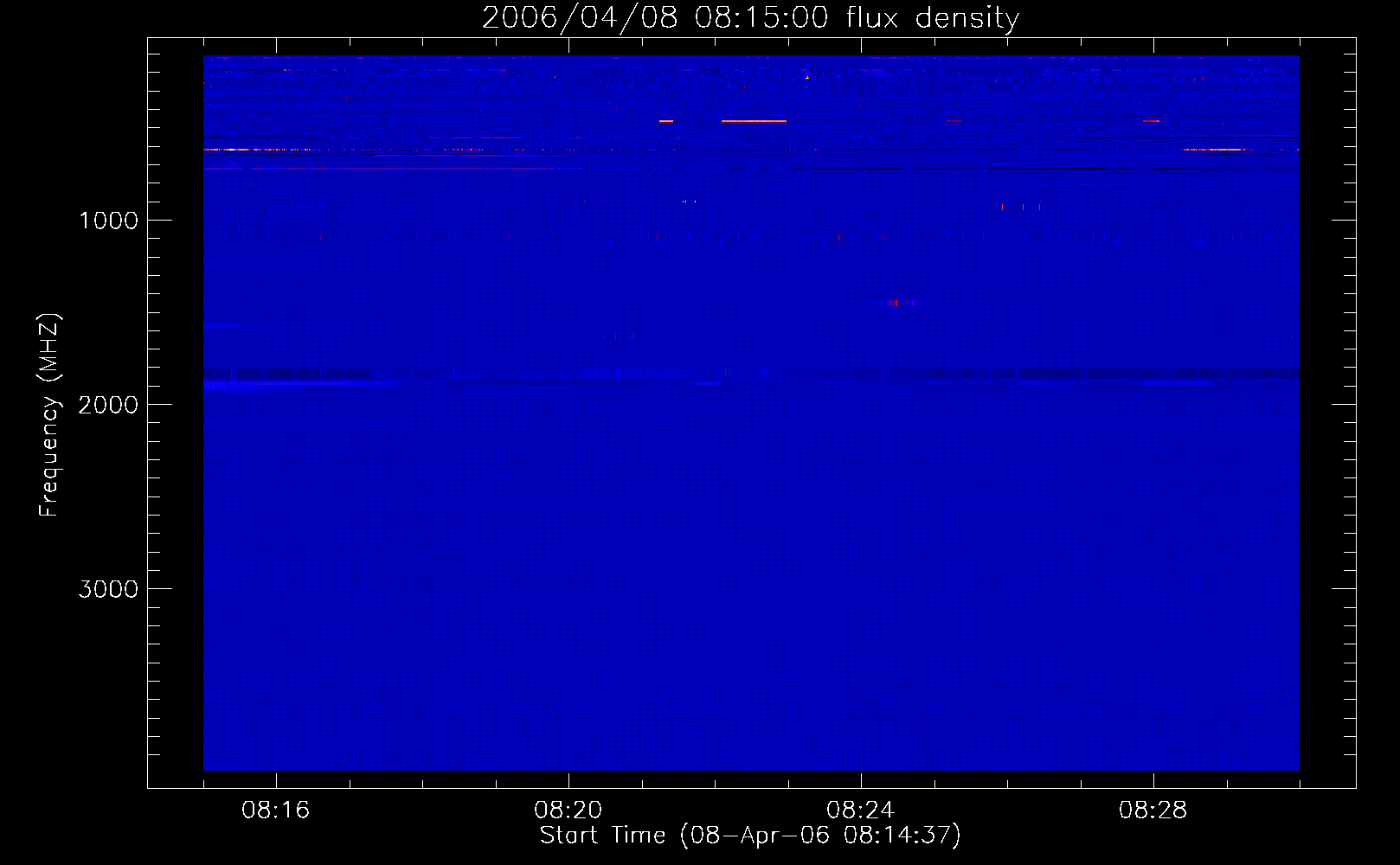Click the 1000 frequency tick label
1400x865 pixels.
coord(108,221)
